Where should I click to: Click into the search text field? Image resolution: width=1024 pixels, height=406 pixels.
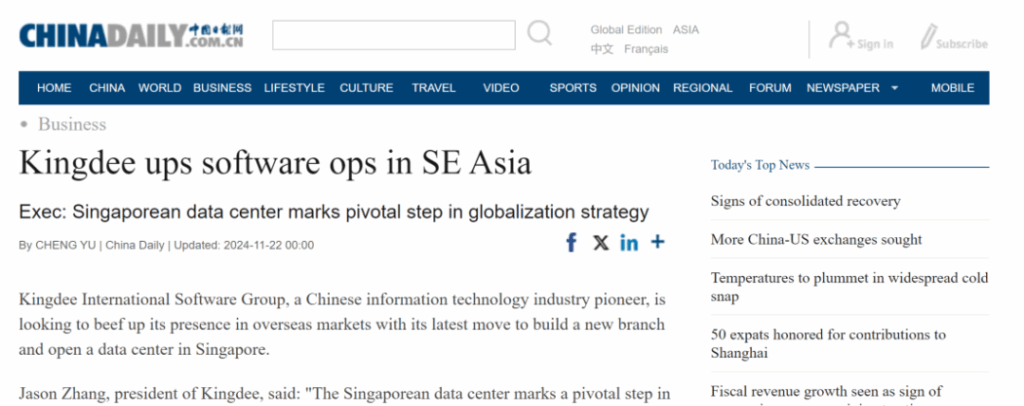click(x=394, y=35)
